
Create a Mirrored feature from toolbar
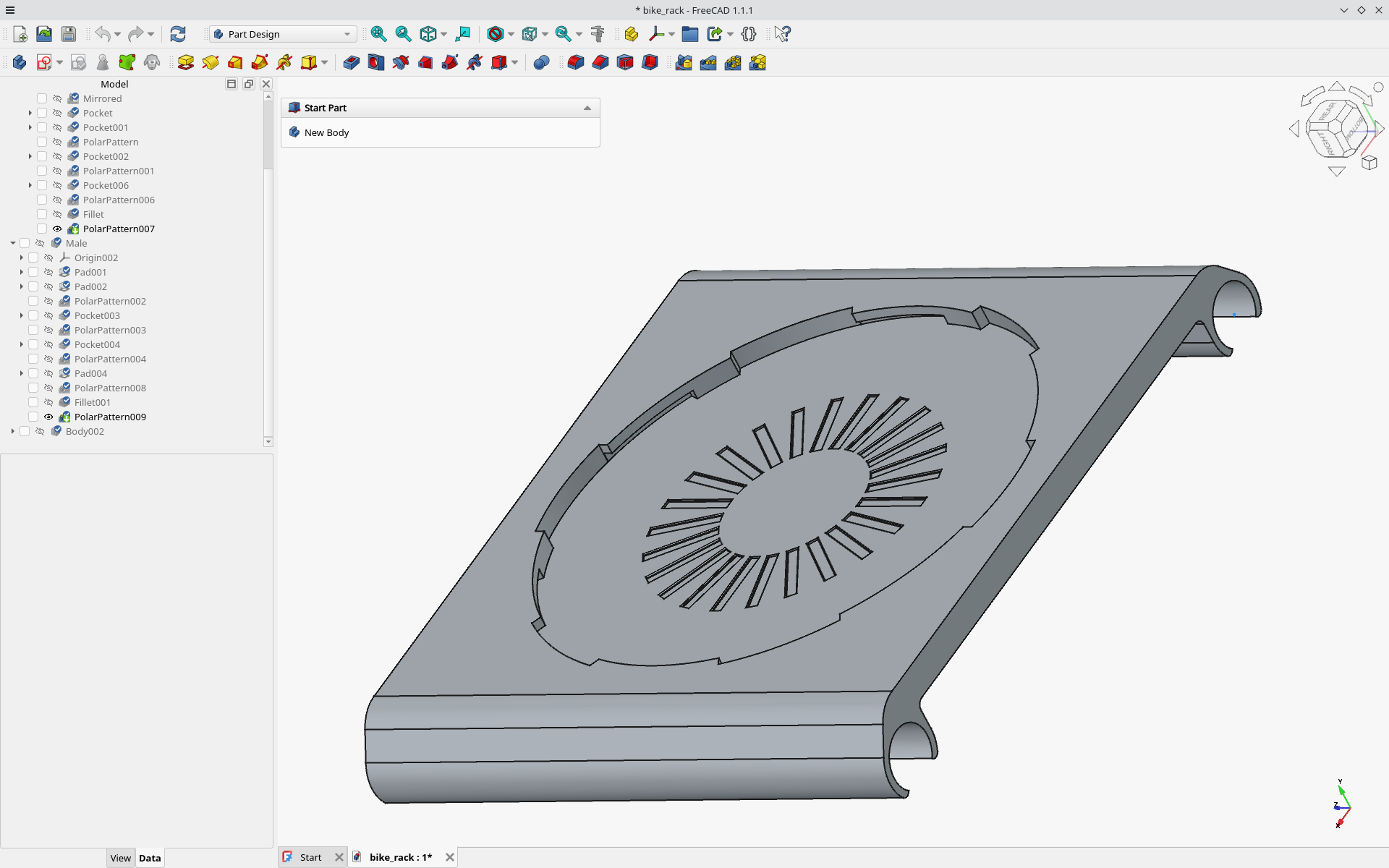click(x=684, y=63)
